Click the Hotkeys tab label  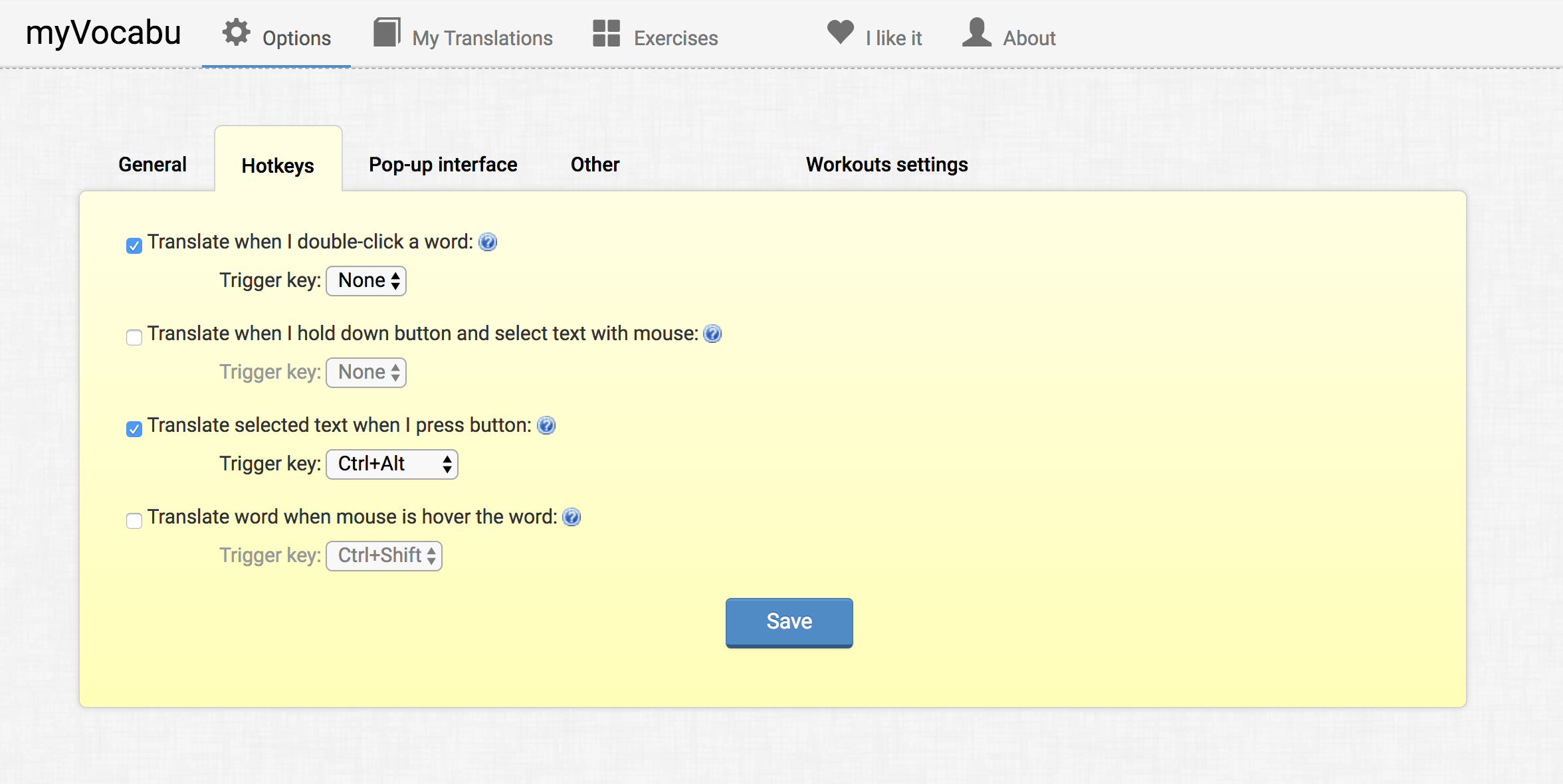tap(278, 164)
